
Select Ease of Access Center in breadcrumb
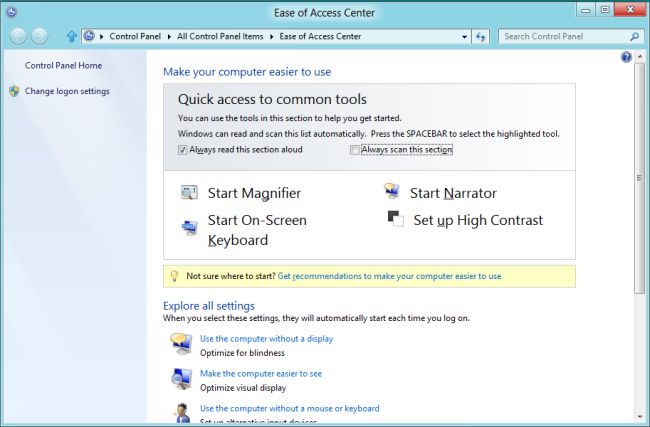click(320, 36)
